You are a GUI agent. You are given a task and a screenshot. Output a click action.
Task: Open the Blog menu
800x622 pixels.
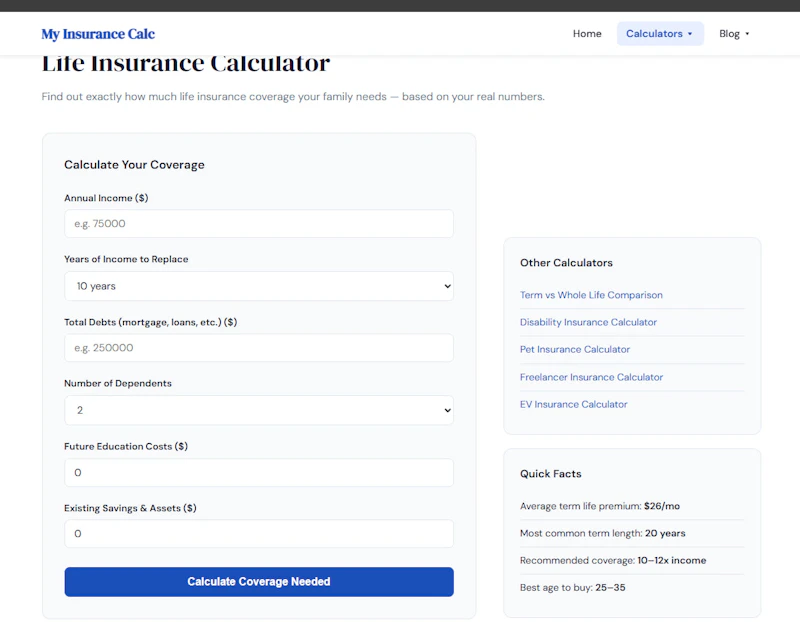click(734, 34)
